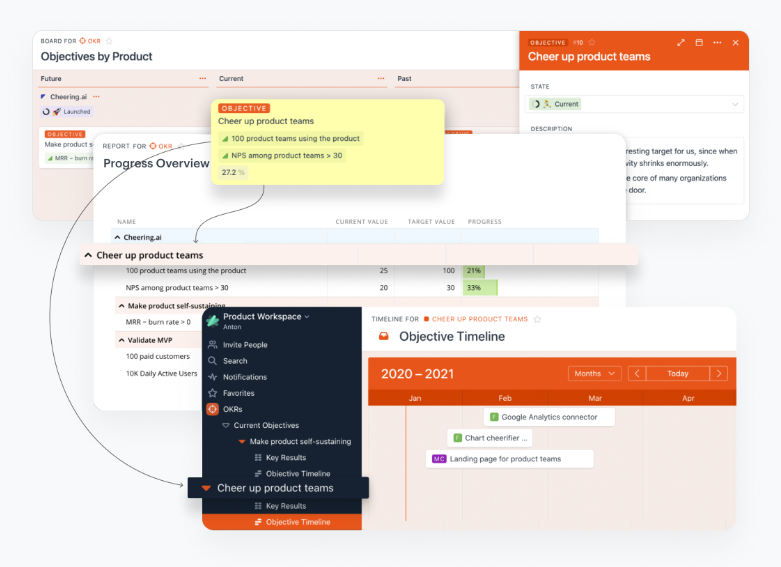Image resolution: width=781 pixels, height=567 pixels.
Task: Open the Months timescale dropdown
Action: pos(594,373)
